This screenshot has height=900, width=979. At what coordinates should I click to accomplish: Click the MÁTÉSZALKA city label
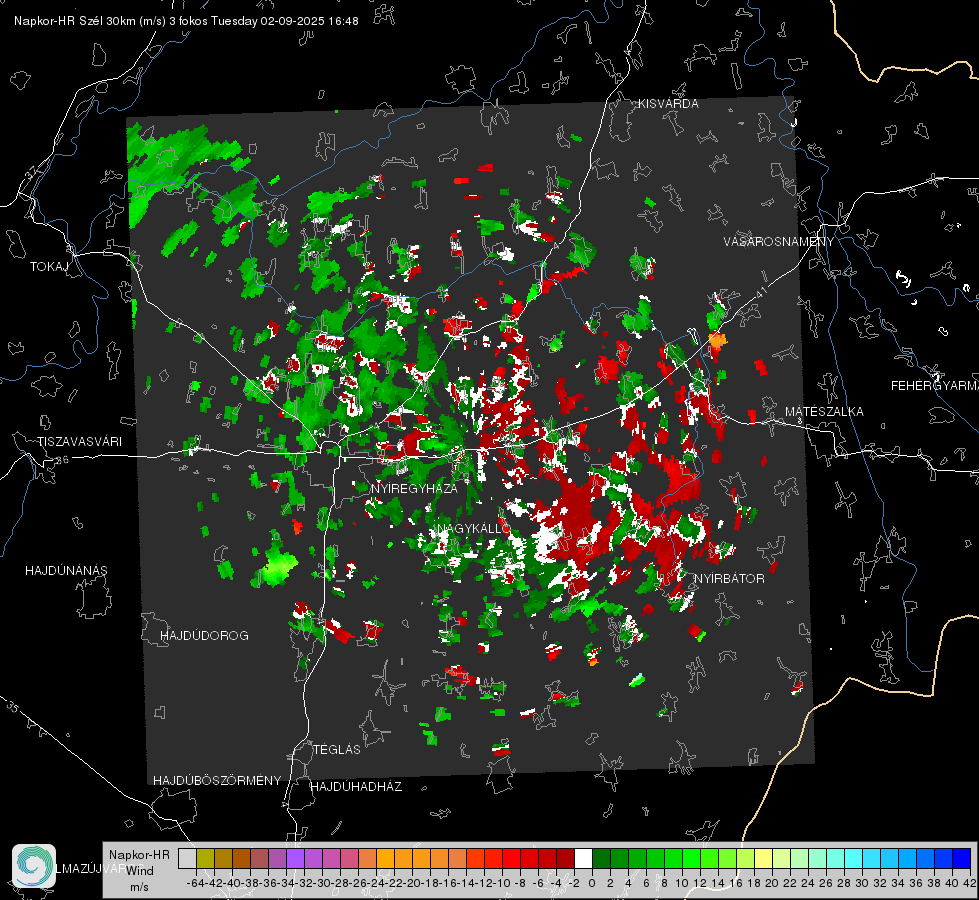point(824,412)
